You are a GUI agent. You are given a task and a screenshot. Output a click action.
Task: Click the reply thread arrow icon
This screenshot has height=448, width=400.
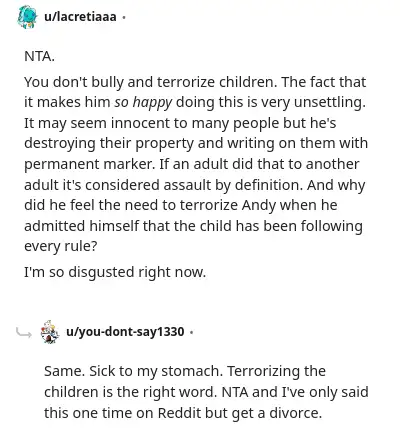pyautogui.click(x=24, y=333)
